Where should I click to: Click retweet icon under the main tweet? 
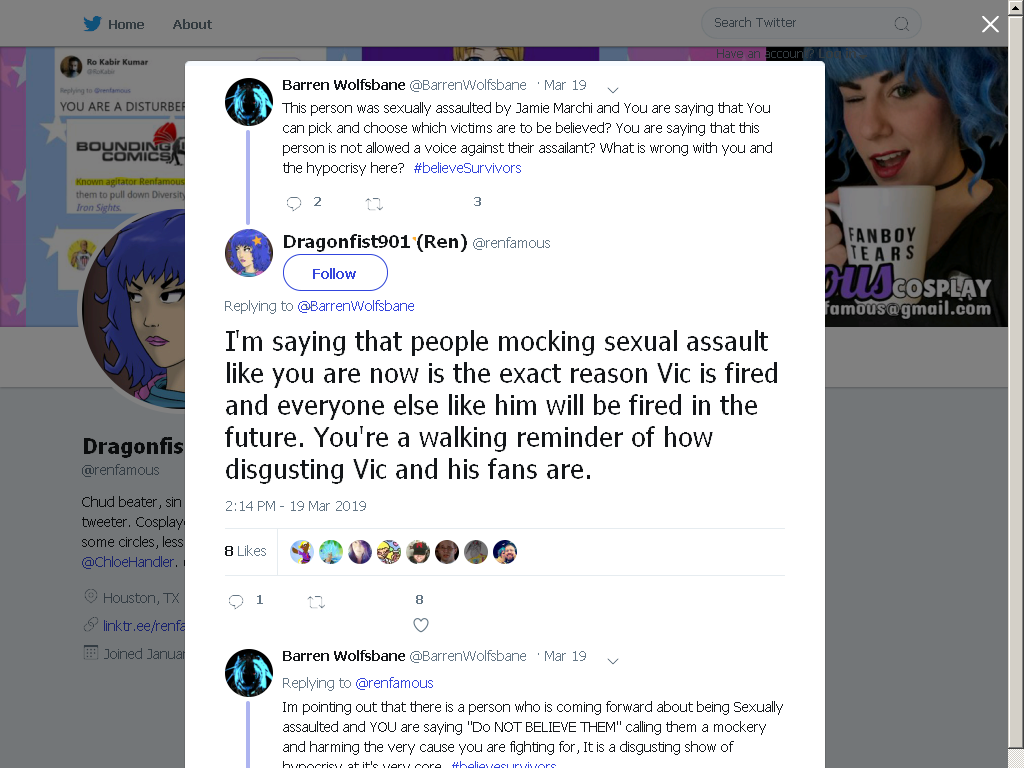[316, 602]
